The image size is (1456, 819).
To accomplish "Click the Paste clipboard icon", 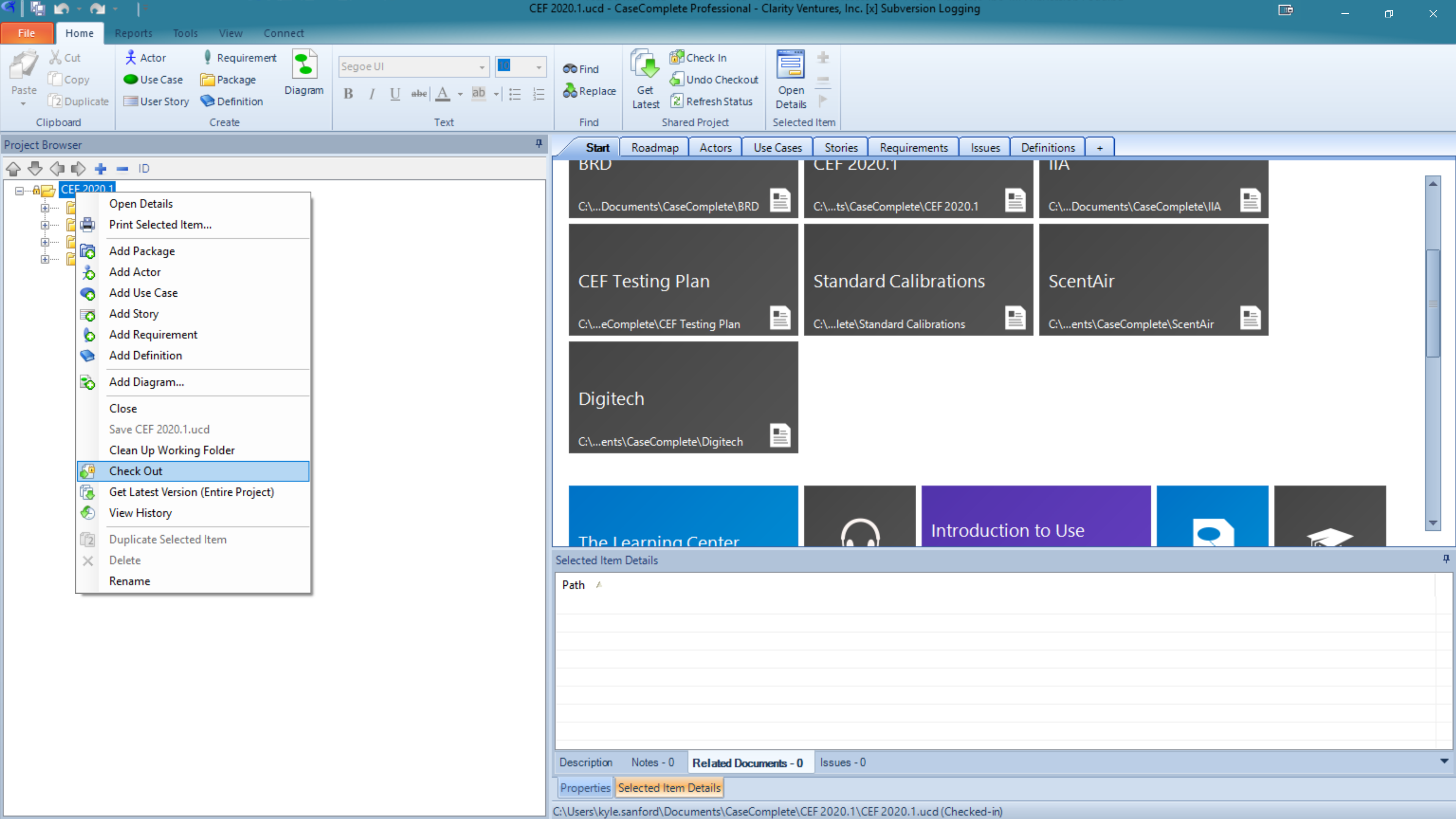I will pos(24,65).
